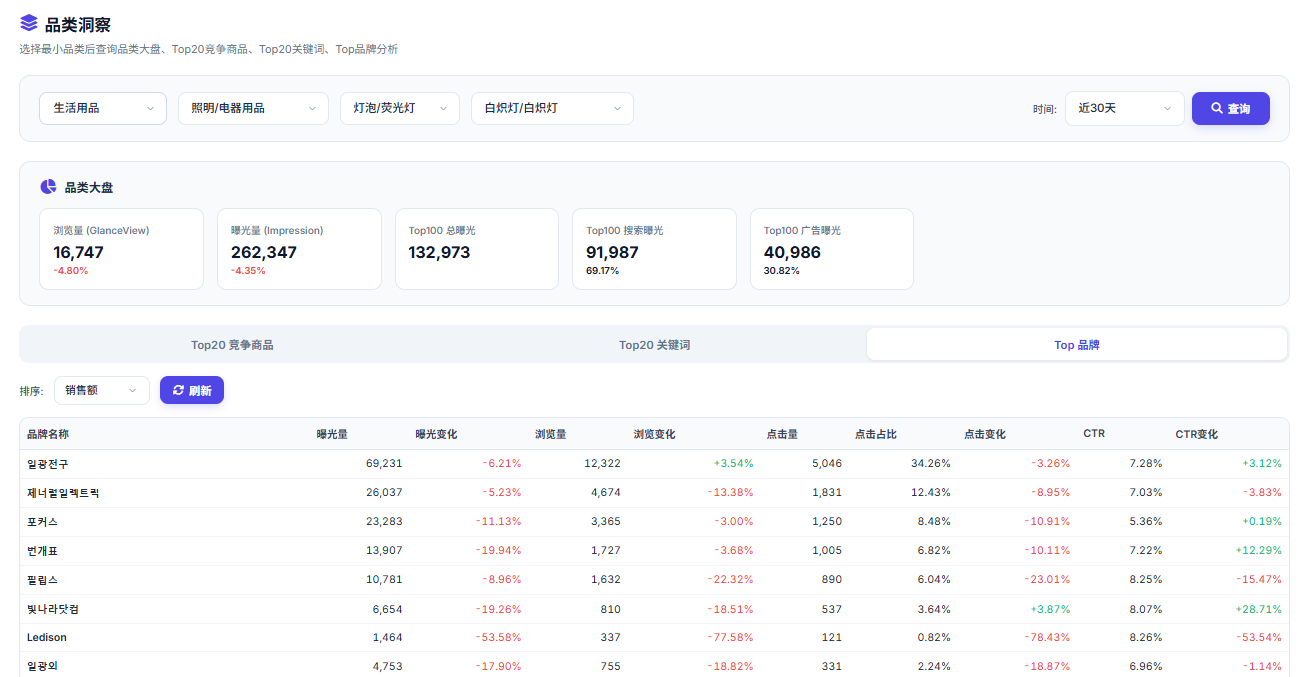Viewport: 1301px width, 677px height.
Task: Click the 浏览量 column header in table
Action: pyautogui.click(x=550, y=434)
